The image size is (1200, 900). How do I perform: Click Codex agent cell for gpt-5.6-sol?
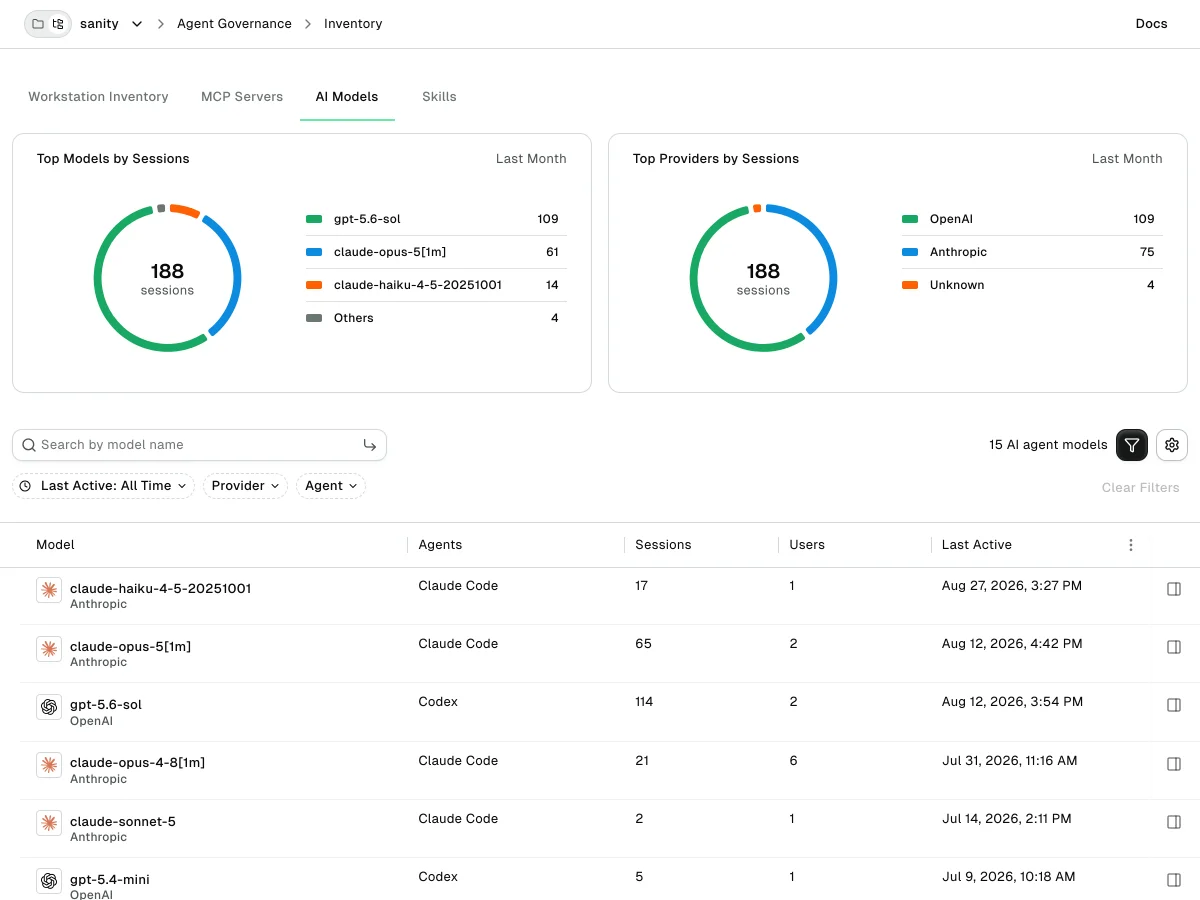pos(438,702)
